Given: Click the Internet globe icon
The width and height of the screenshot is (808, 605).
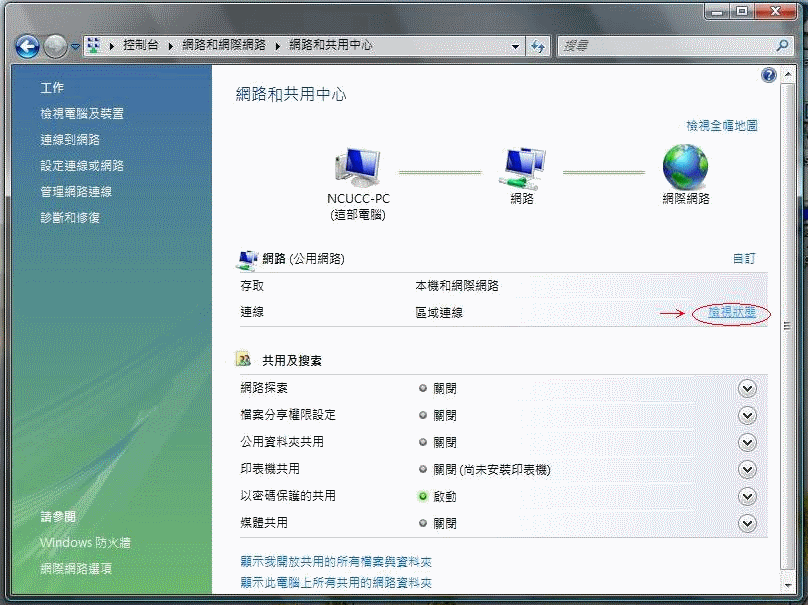Looking at the screenshot, I should point(685,166).
